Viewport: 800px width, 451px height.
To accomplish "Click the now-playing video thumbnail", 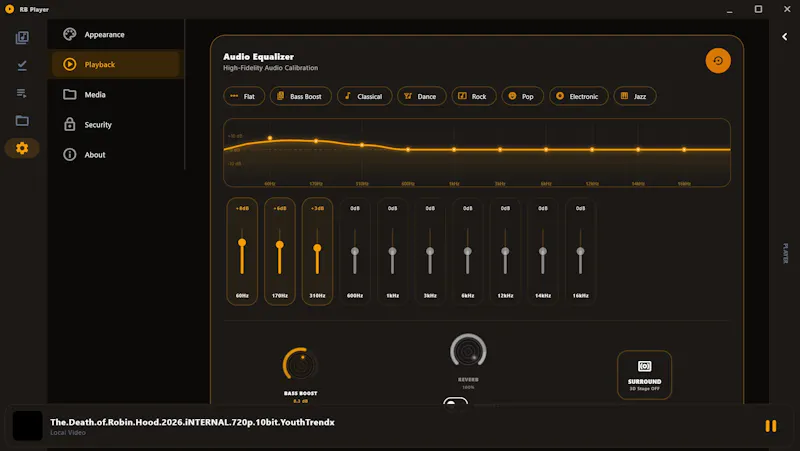I will 28,425.
